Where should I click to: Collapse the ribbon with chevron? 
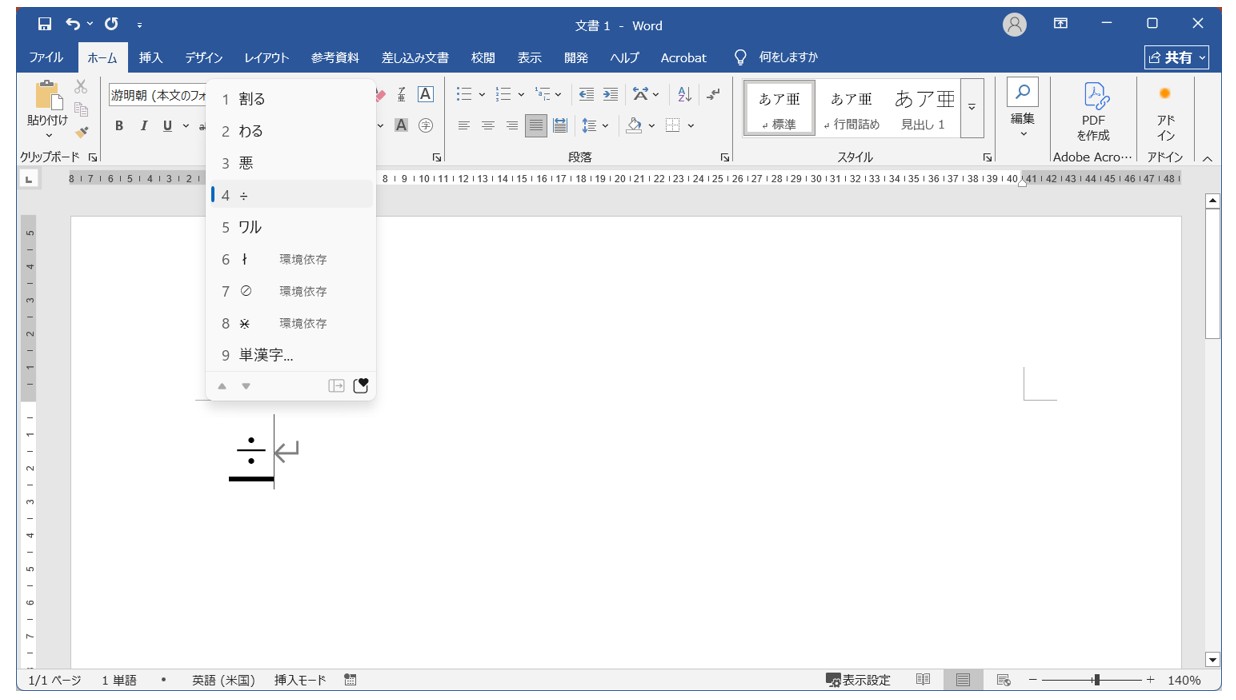click(x=1206, y=158)
